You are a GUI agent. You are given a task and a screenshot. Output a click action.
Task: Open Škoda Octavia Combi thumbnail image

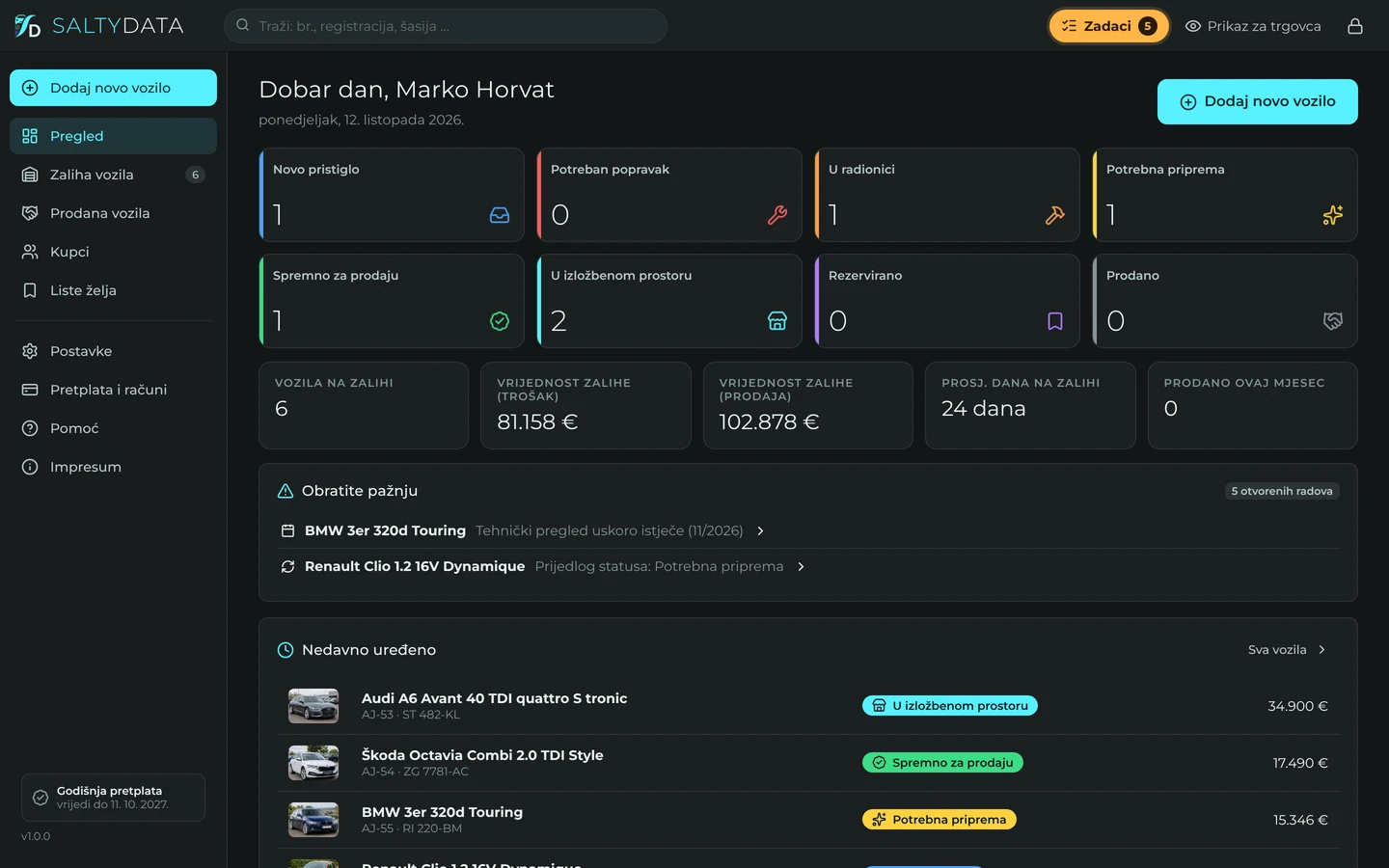click(313, 763)
